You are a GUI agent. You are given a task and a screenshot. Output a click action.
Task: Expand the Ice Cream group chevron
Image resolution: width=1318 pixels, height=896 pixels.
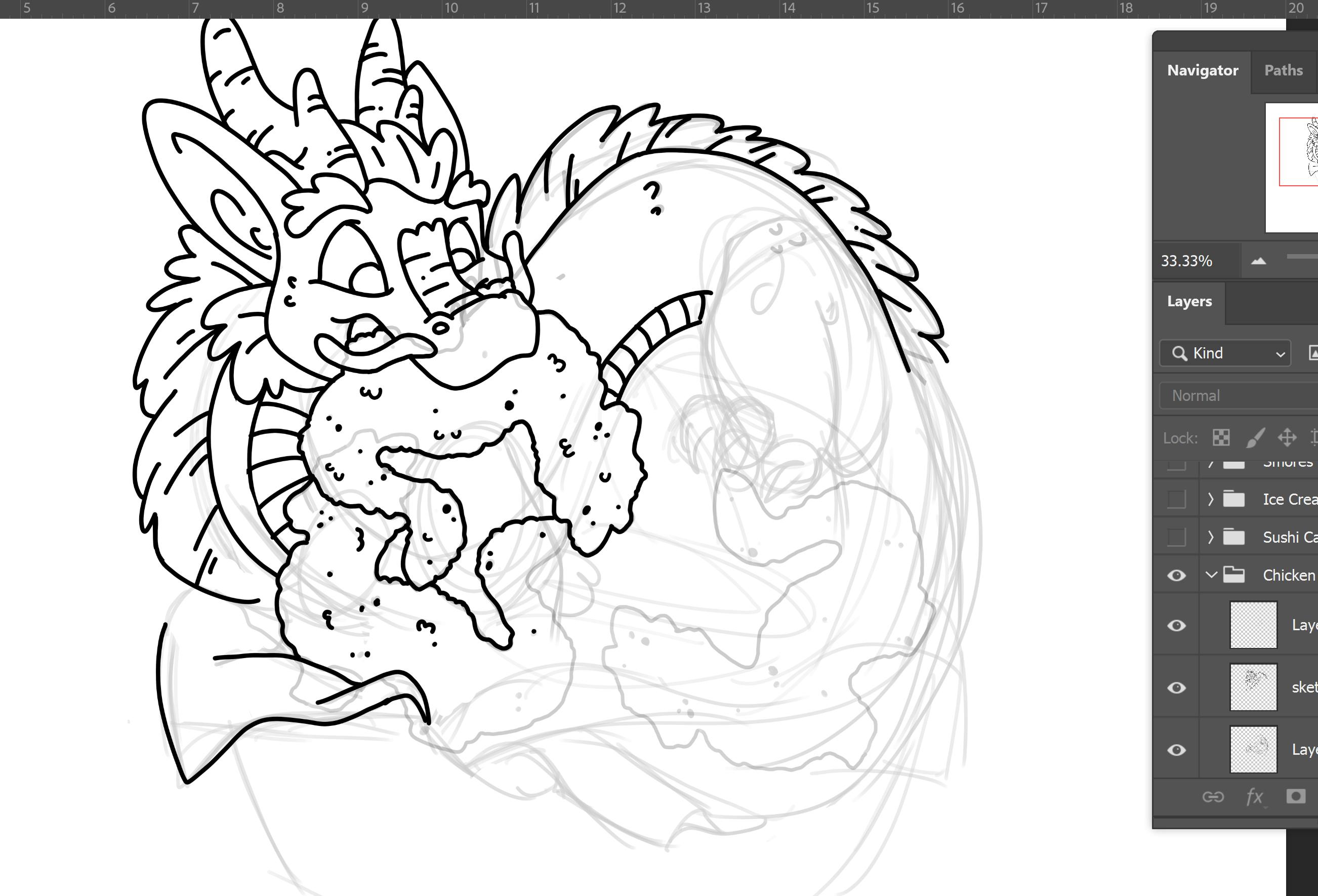point(1211,500)
